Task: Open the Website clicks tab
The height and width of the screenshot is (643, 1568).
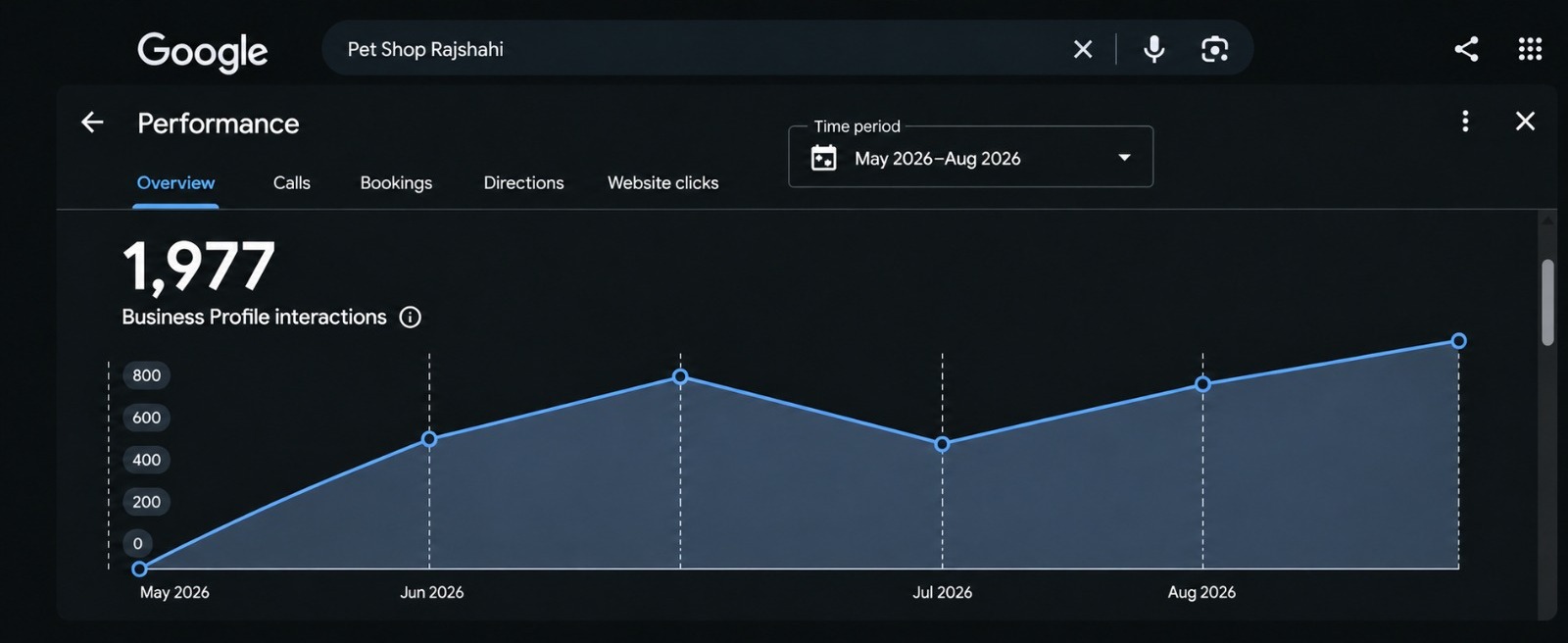Action: tap(662, 183)
